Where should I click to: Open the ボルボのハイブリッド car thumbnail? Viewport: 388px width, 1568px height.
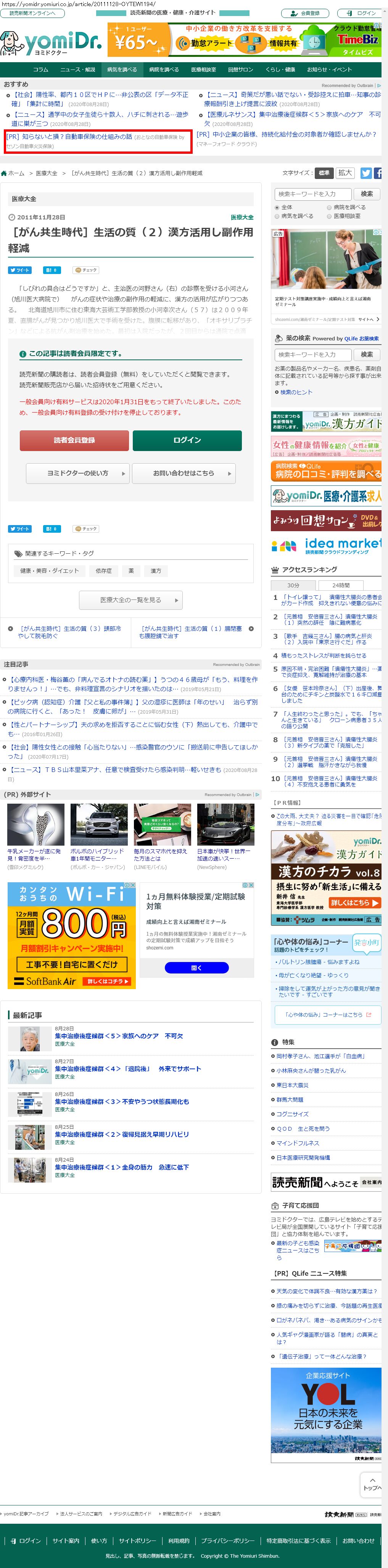click(99, 824)
